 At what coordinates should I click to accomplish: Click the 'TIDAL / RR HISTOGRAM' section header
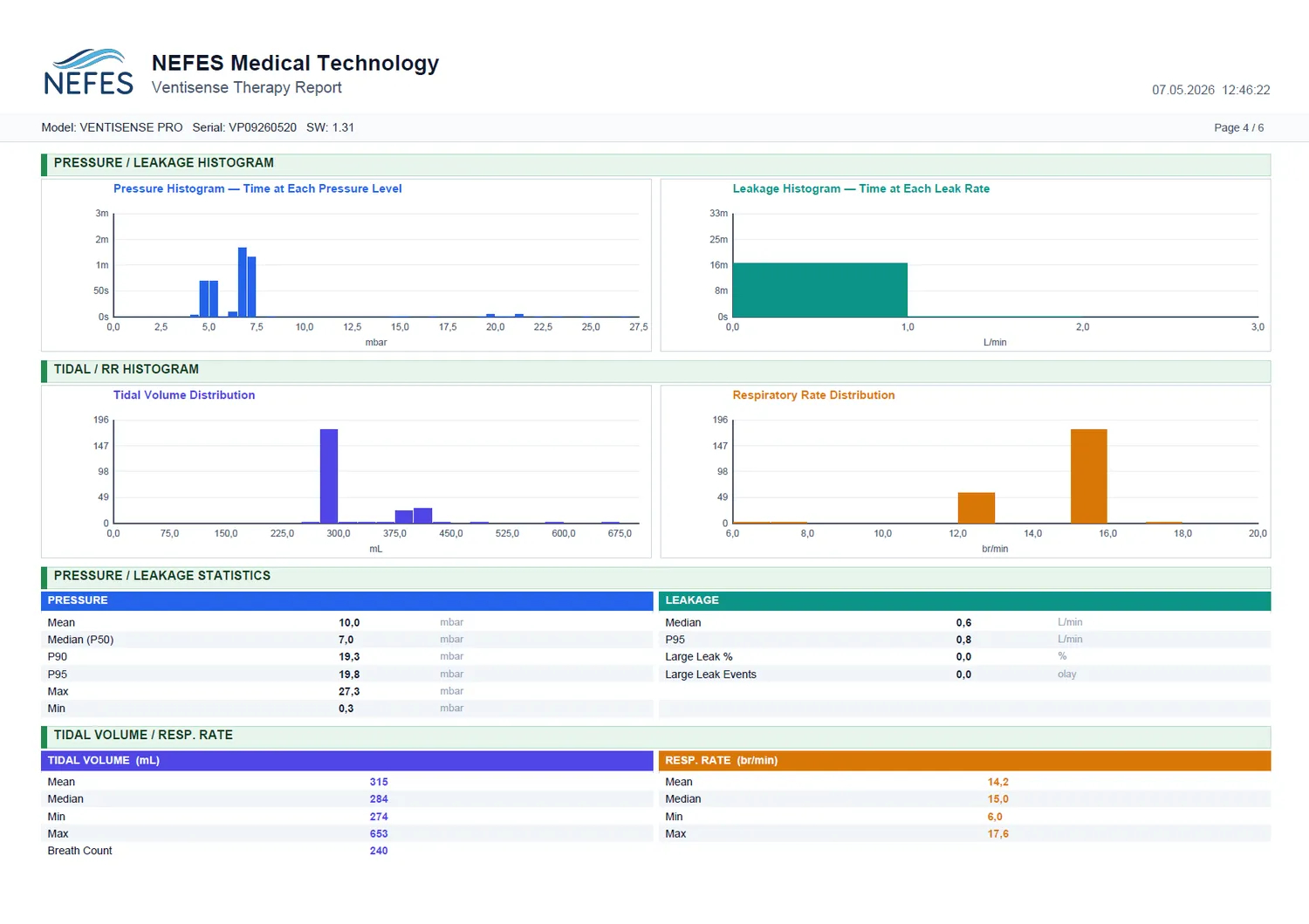(655, 370)
